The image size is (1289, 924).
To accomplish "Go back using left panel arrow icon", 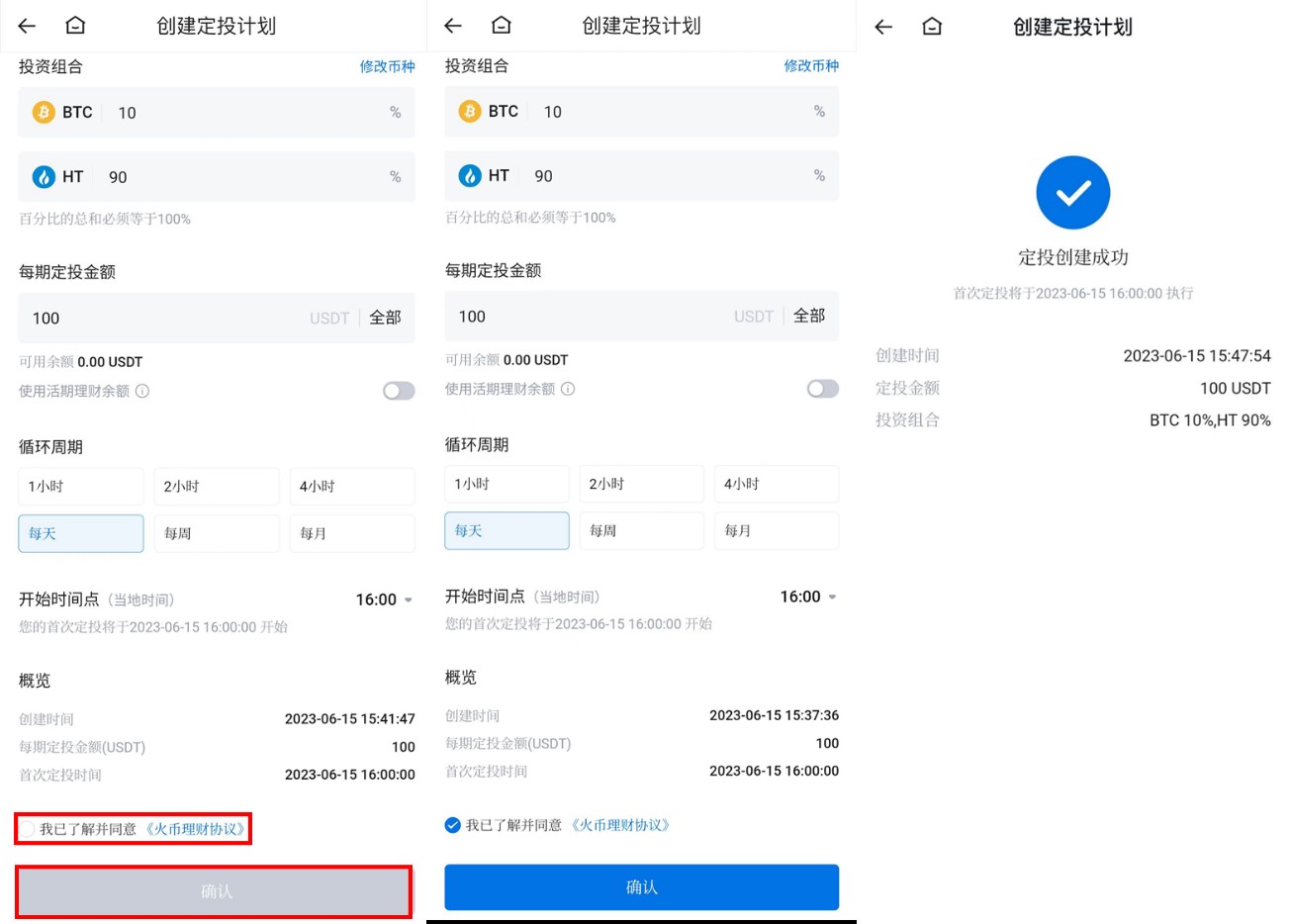I will pyautogui.click(x=27, y=26).
